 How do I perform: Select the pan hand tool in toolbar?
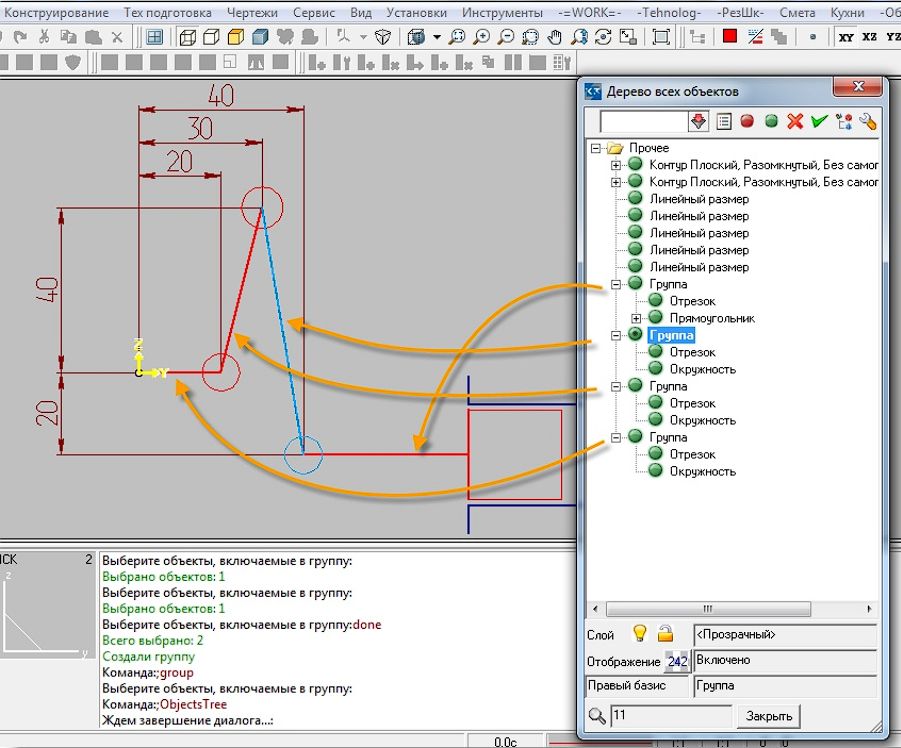click(555, 37)
